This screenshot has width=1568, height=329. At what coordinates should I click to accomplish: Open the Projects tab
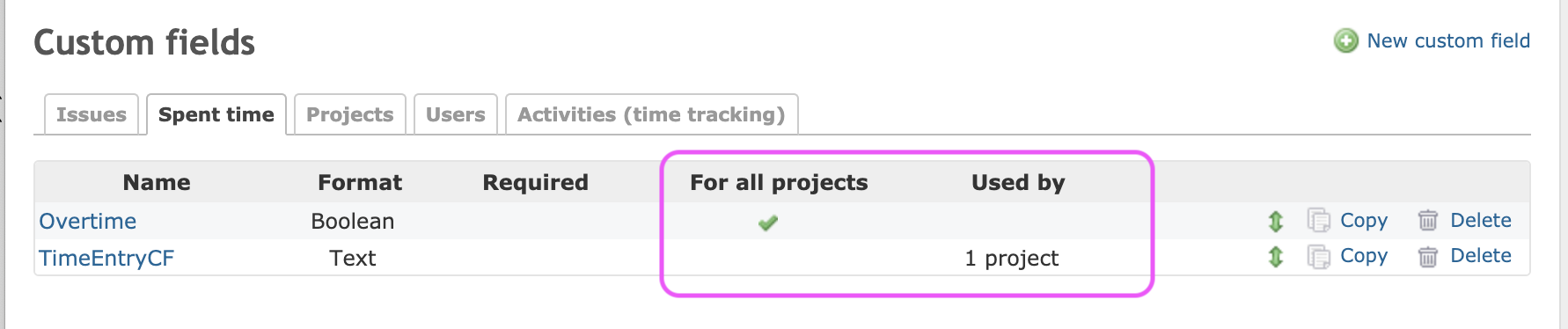coord(350,114)
